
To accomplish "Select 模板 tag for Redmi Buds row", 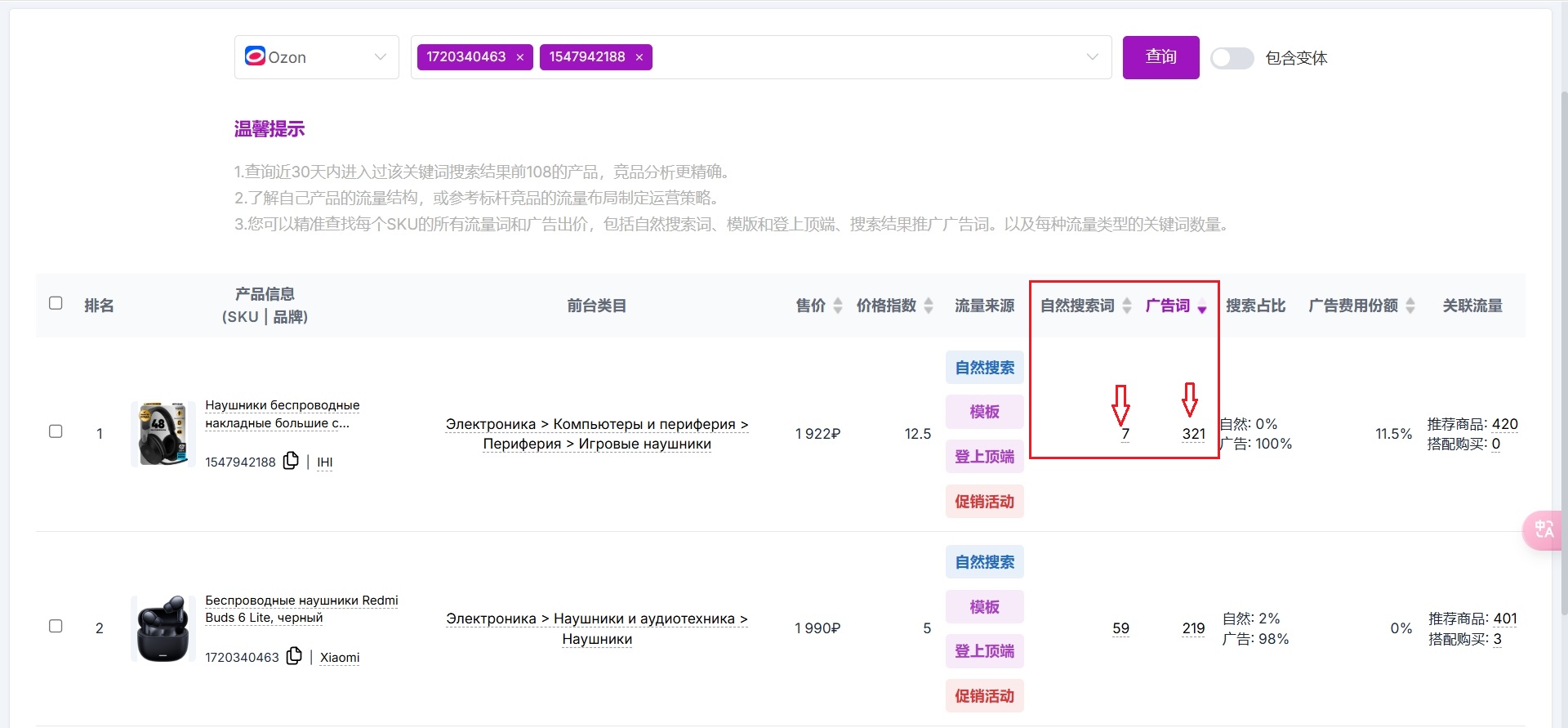I will coord(985,607).
